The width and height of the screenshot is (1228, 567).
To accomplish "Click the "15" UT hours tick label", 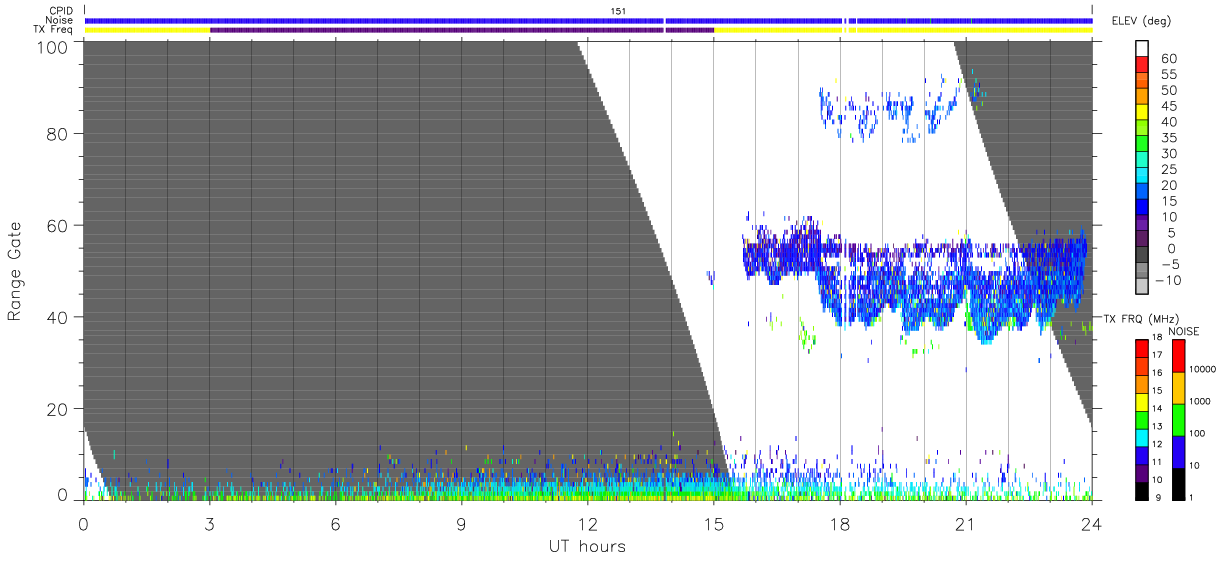I will point(714,523).
